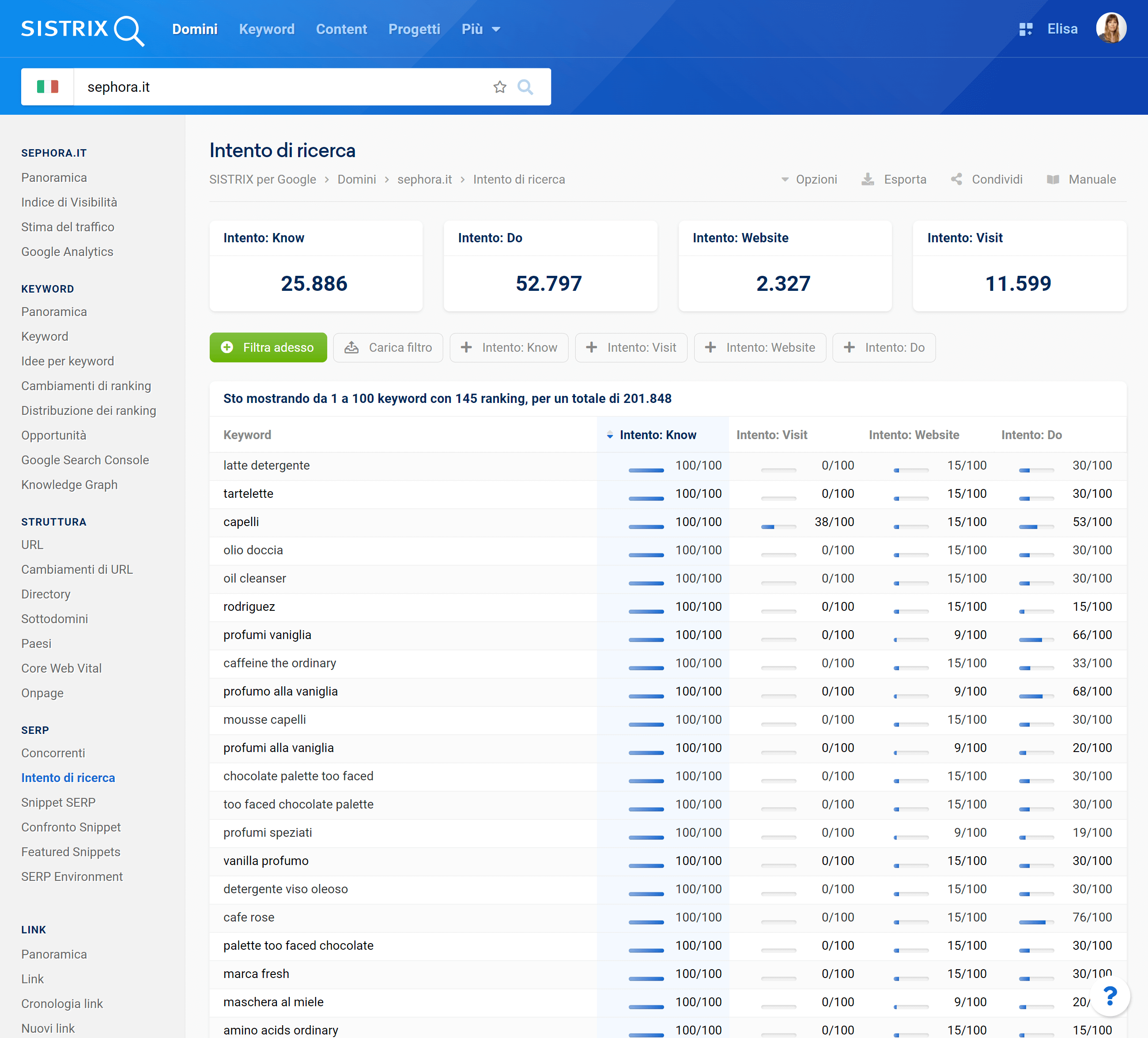The height and width of the screenshot is (1038, 1148).
Task: Click keyword 'detergente viso oleoso'
Action: click(285, 889)
